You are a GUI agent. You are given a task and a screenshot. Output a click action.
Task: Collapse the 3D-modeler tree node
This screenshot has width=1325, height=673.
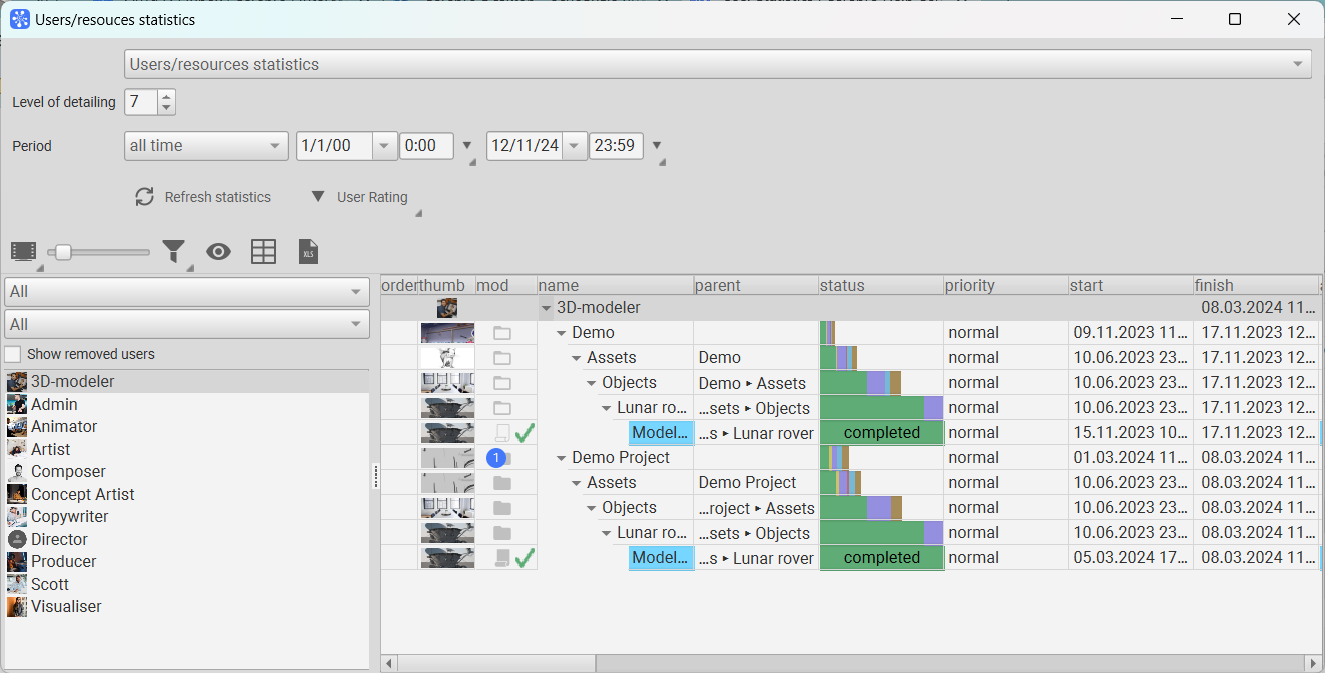[x=546, y=308]
